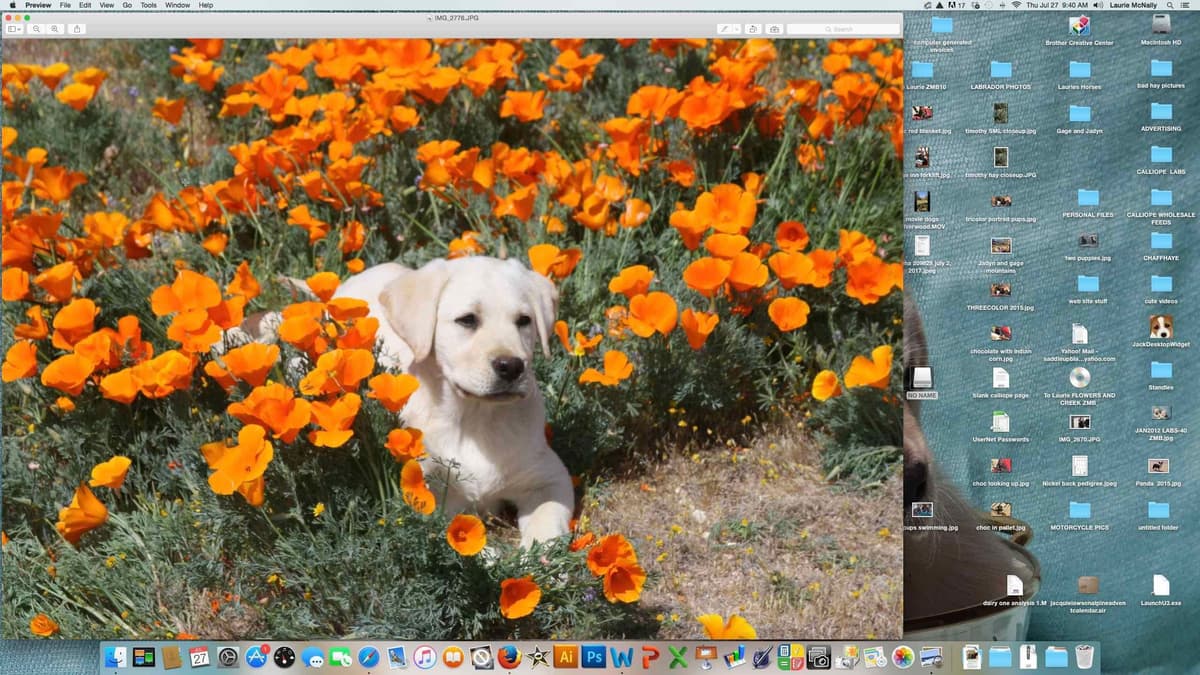This screenshot has height=675, width=1200.
Task: Open the sidebar view dropdown in Preview
Action: tap(14, 29)
